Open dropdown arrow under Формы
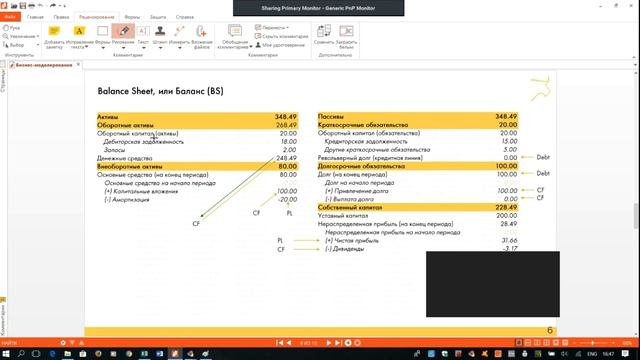The width and height of the screenshot is (640, 360). (x=102, y=48)
